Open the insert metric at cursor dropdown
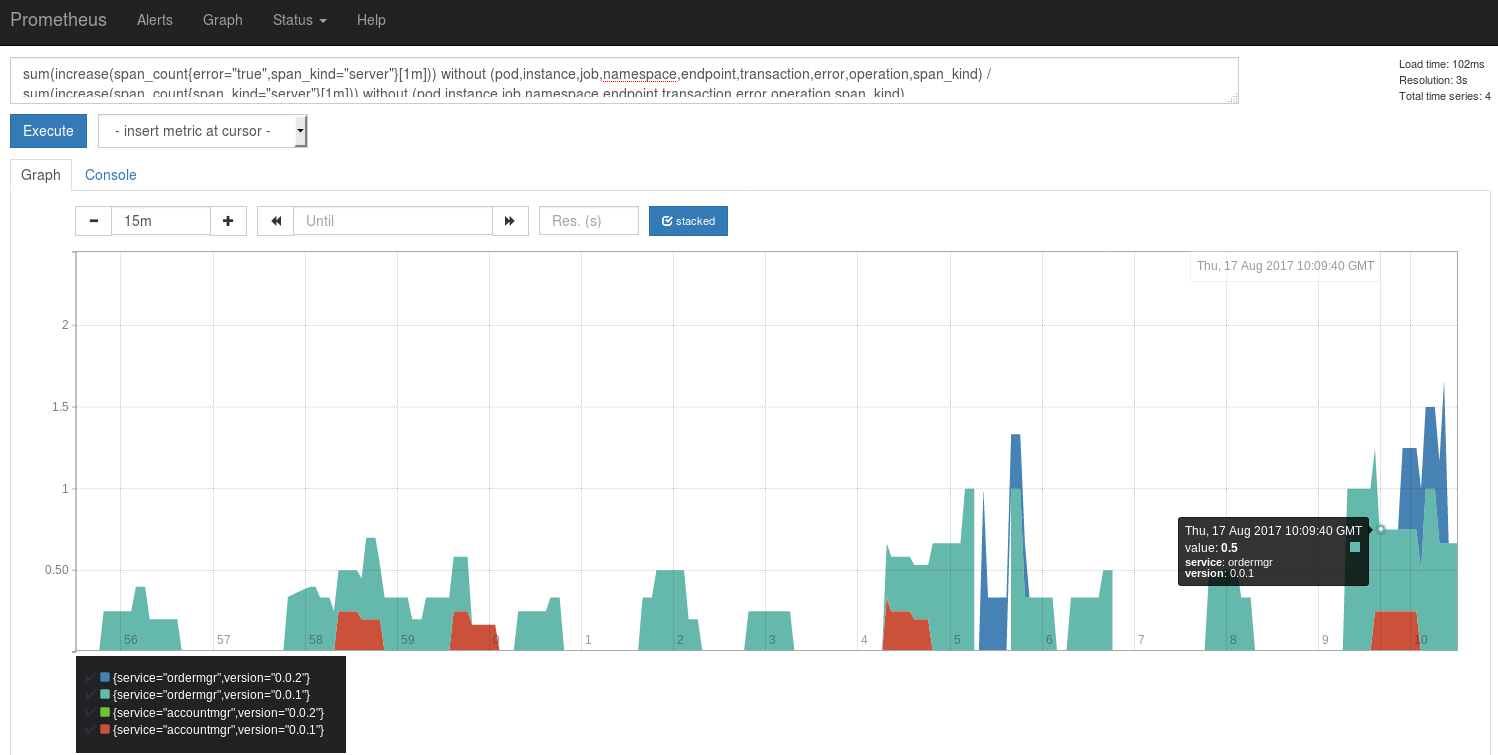 coord(203,131)
